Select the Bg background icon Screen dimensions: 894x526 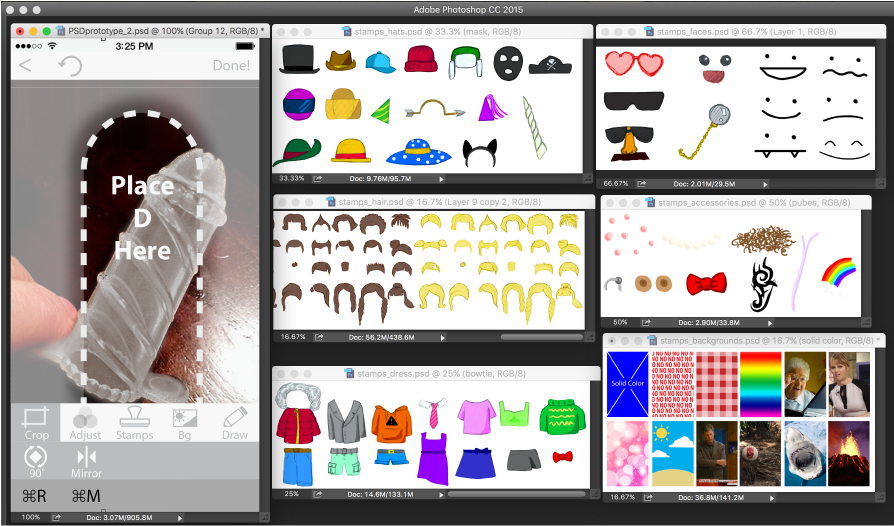point(185,417)
